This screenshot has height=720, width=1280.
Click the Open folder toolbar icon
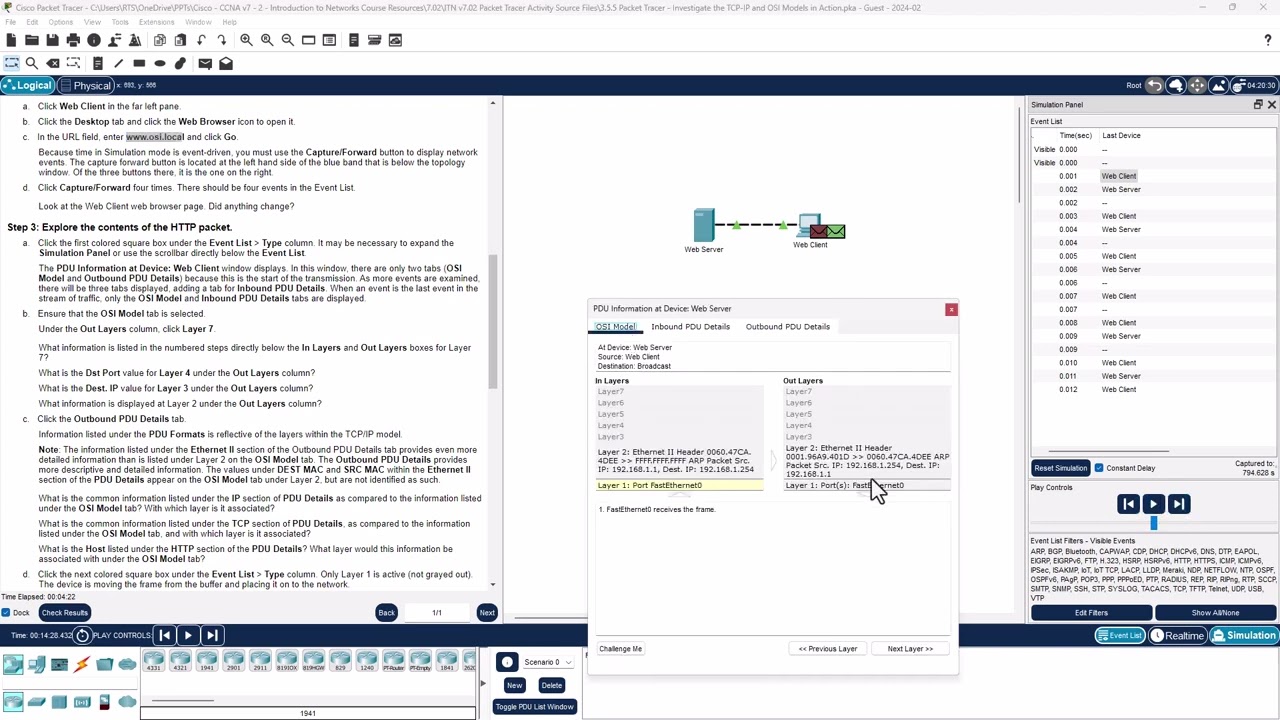click(x=32, y=40)
